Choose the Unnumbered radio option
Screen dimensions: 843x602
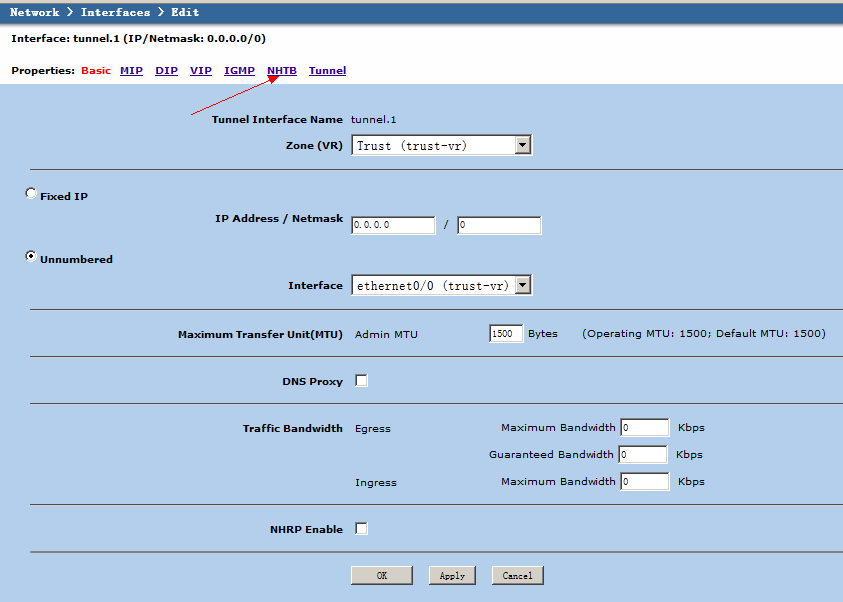[31, 257]
